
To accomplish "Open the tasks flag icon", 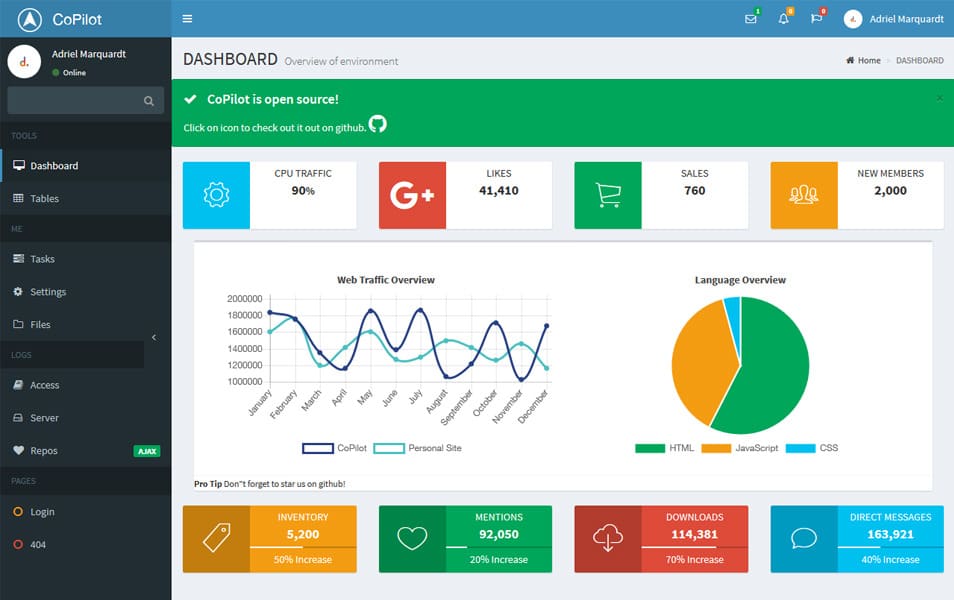I will tap(816, 19).
